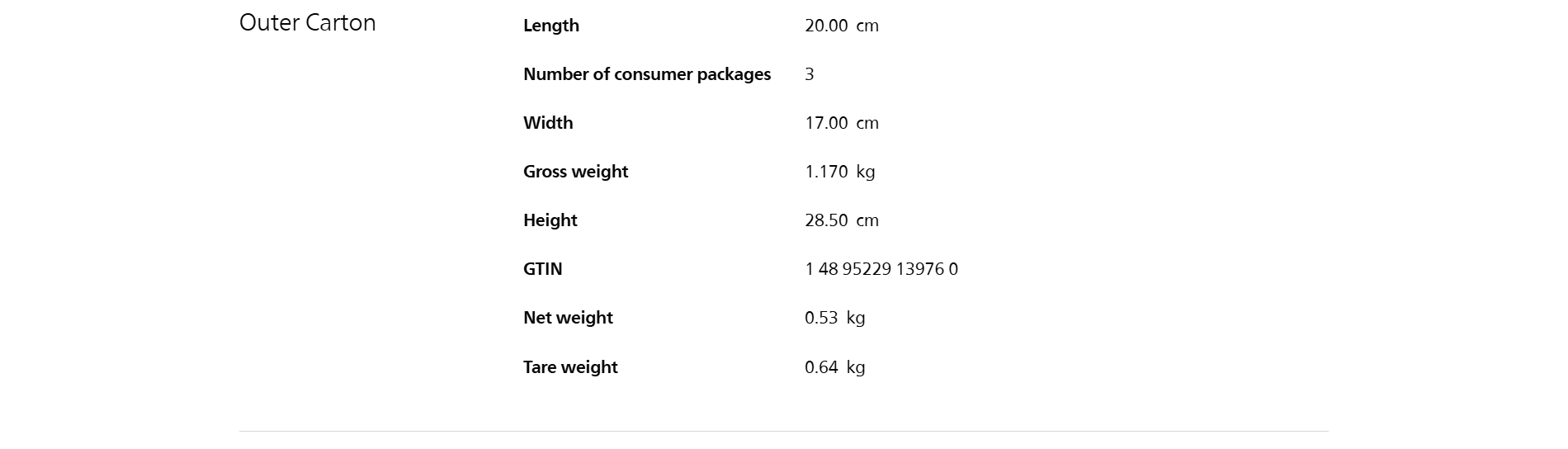Image resolution: width=1568 pixels, height=449 pixels.
Task: Click the Height label
Action: point(550,220)
